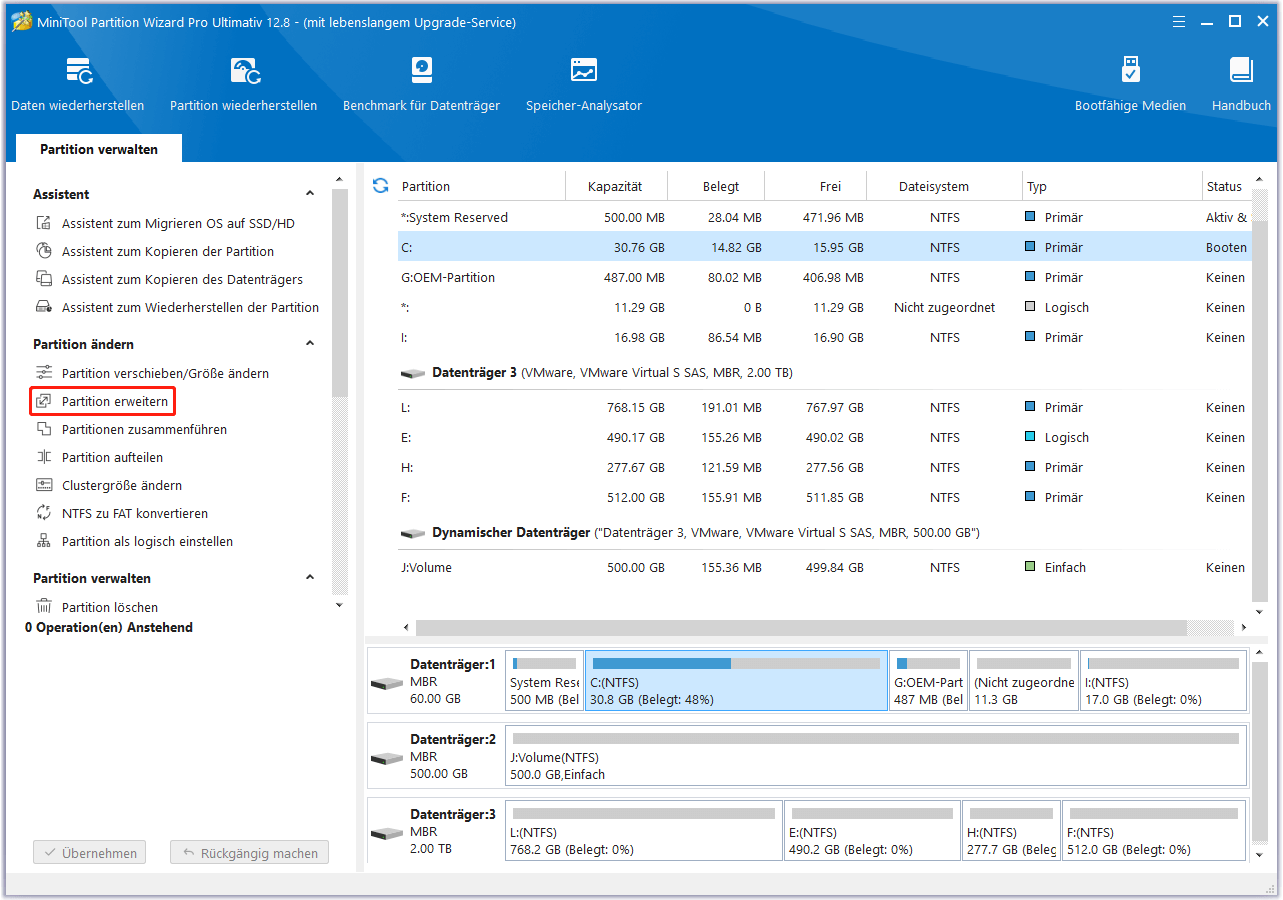This screenshot has height=900, width=1283.
Task: Select Datenträger:1 in the disk map
Action: click(436, 681)
